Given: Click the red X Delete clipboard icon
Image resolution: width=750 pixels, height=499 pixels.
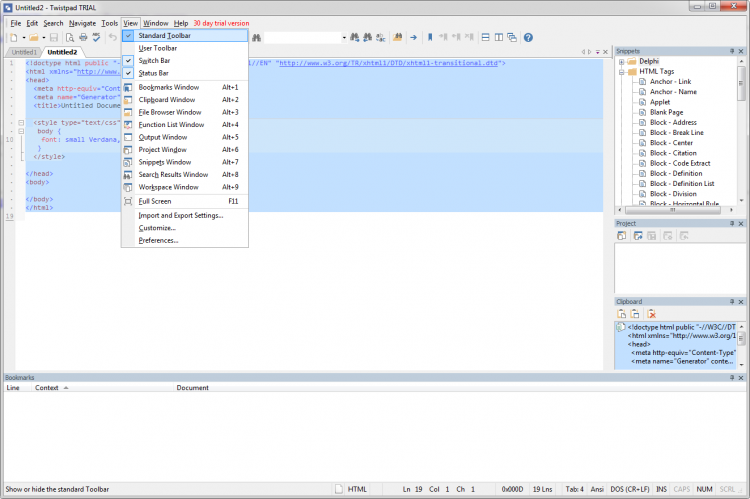Looking at the screenshot, I should [x=651, y=314].
